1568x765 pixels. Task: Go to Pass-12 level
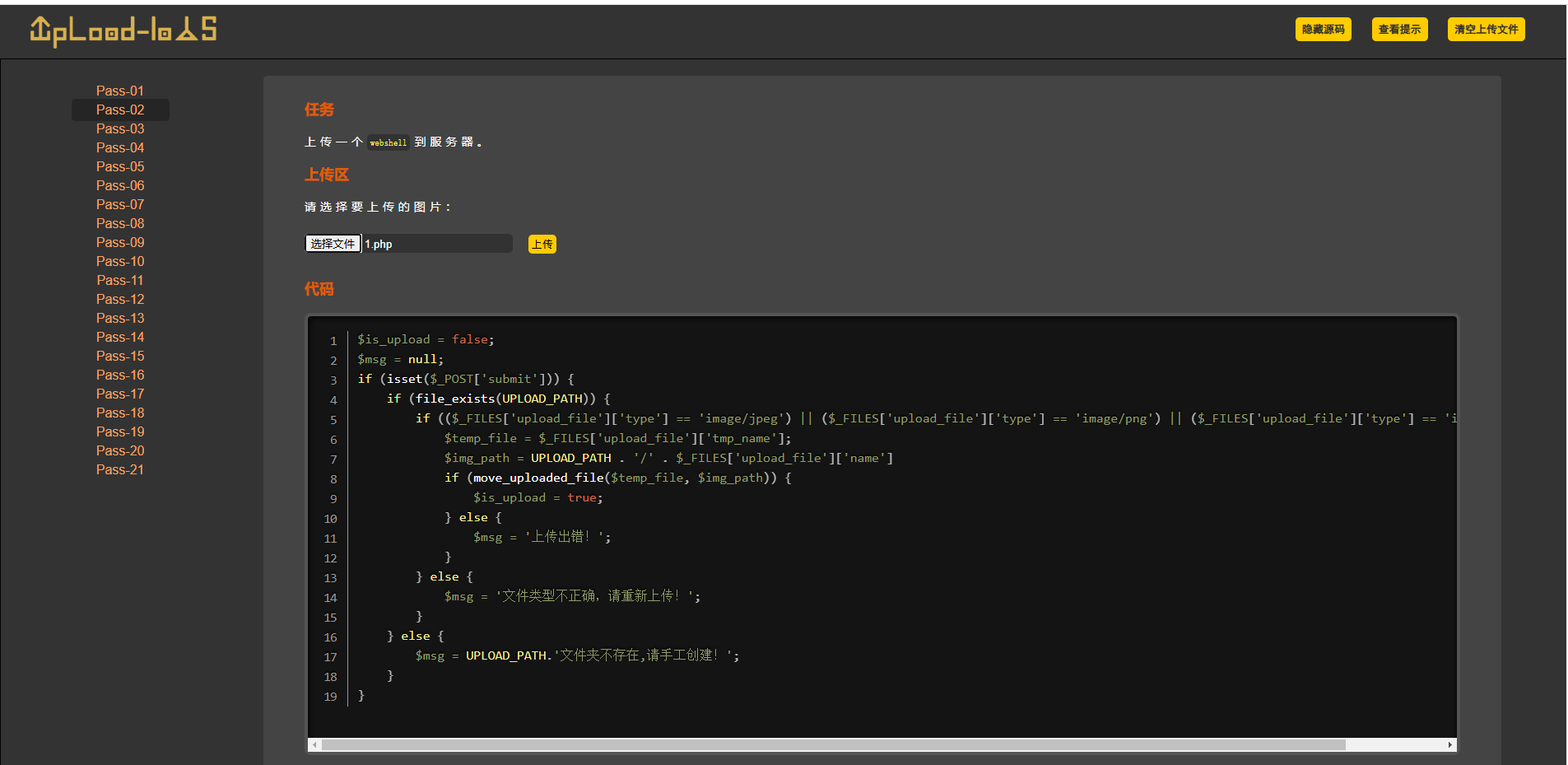120,299
